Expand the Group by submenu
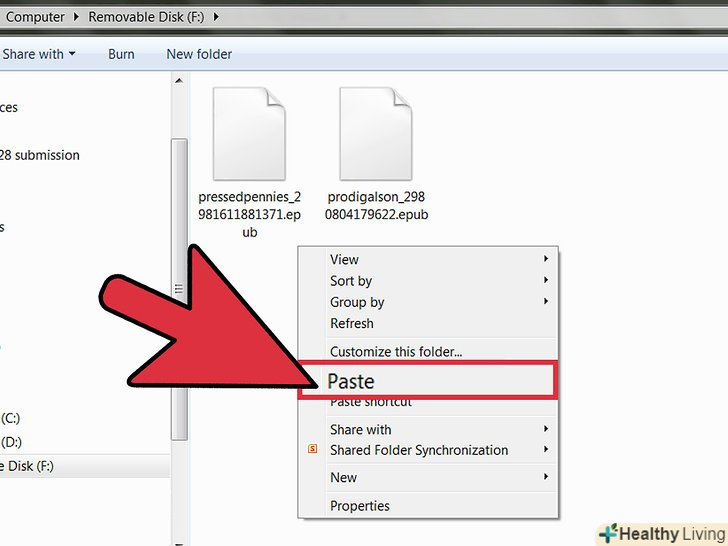This screenshot has width=728, height=546. coord(357,302)
